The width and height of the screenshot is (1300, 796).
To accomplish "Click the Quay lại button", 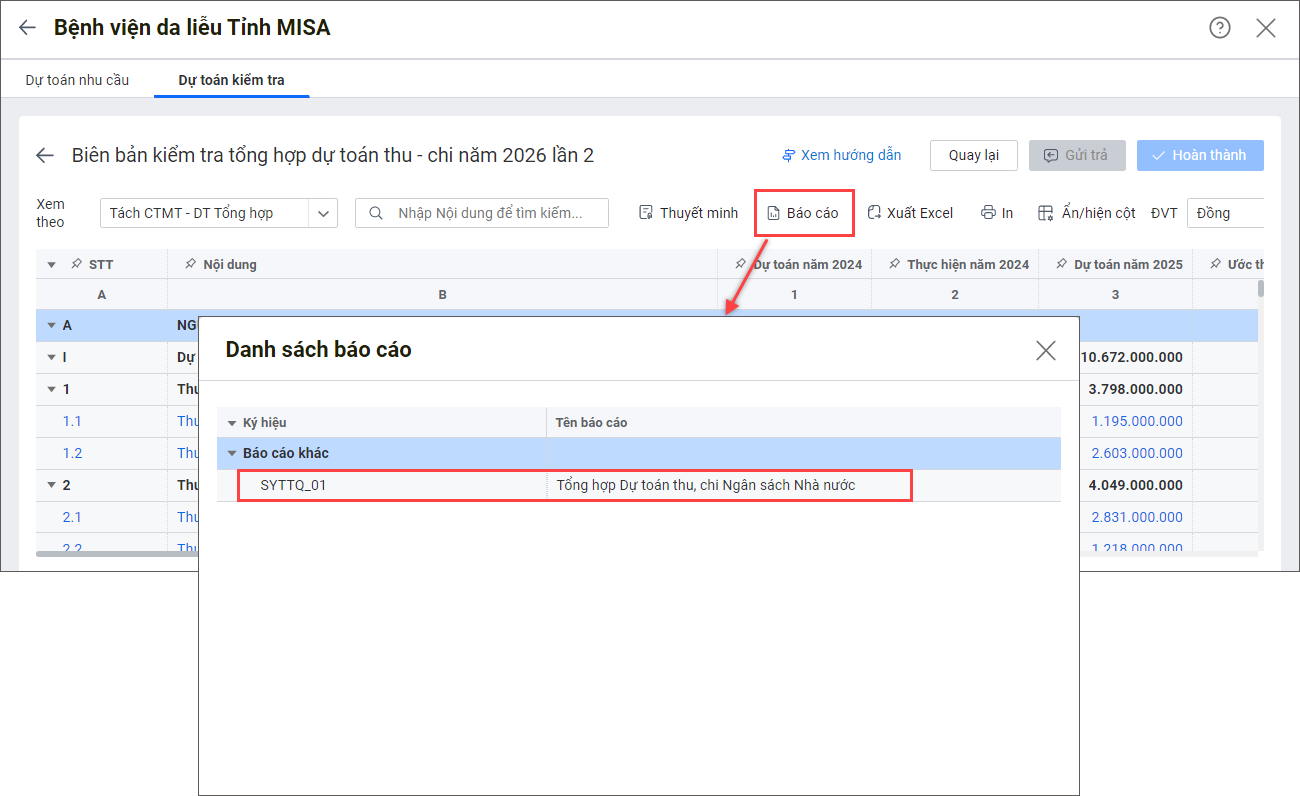I will tap(973, 155).
